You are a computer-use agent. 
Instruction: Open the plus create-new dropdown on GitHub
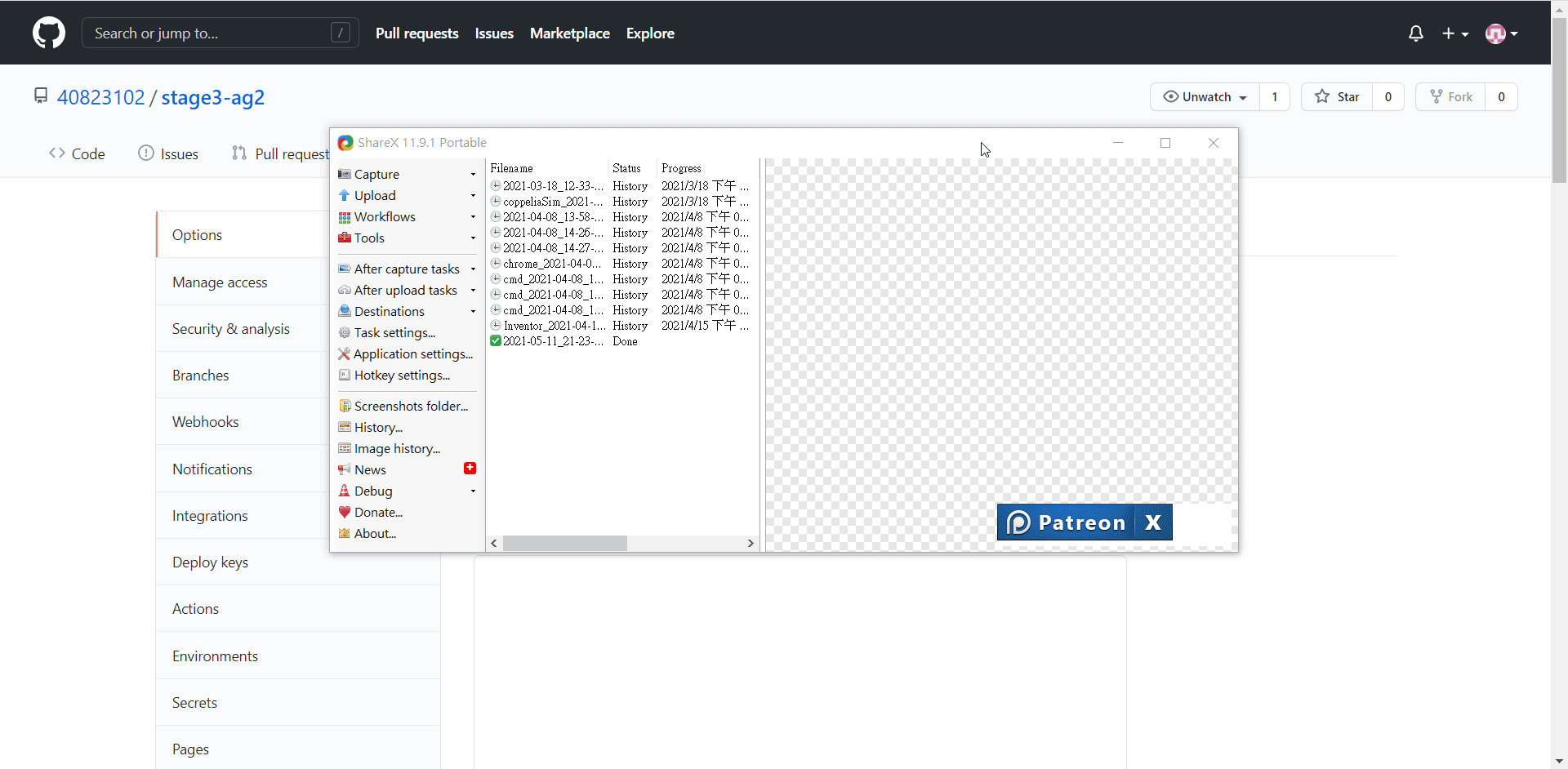click(1455, 33)
